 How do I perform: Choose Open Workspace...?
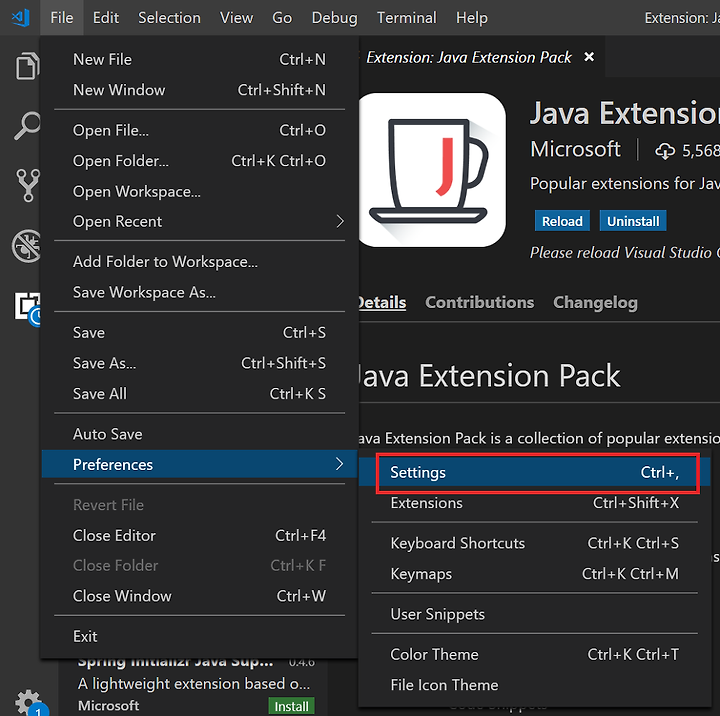coord(199,191)
